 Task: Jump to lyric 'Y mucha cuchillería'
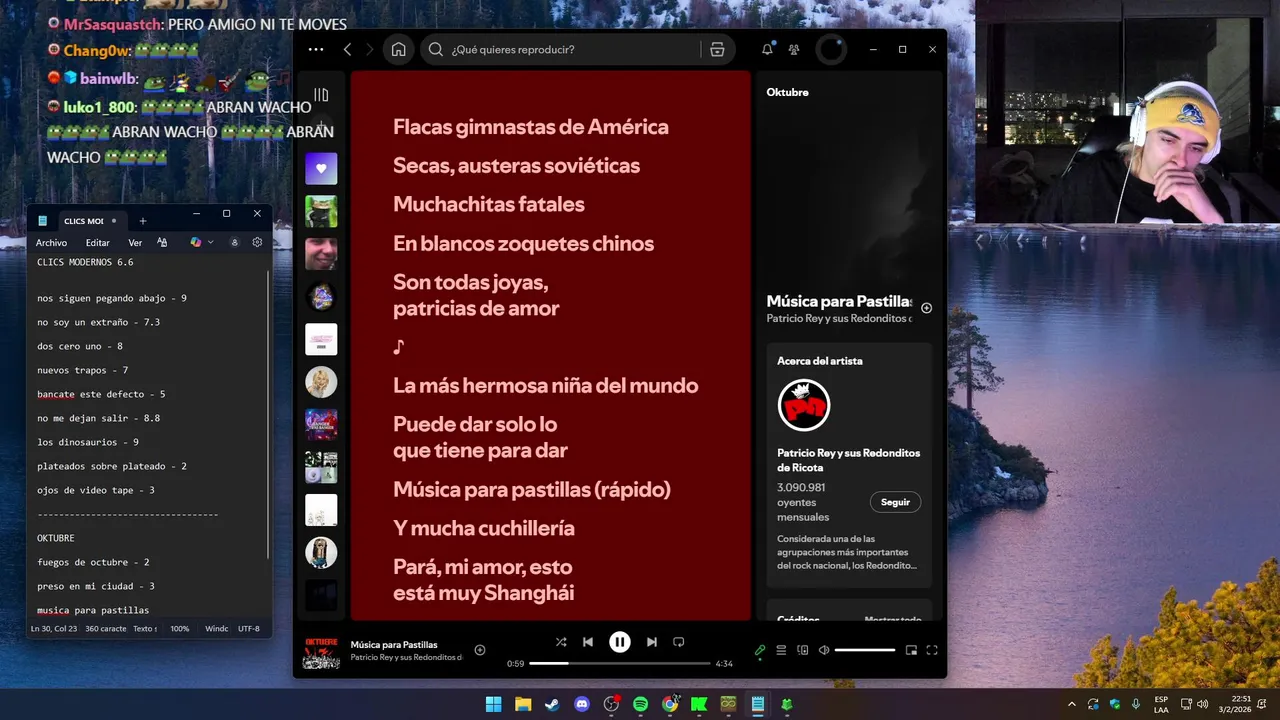pyautogui.click(x=484, y=528)
